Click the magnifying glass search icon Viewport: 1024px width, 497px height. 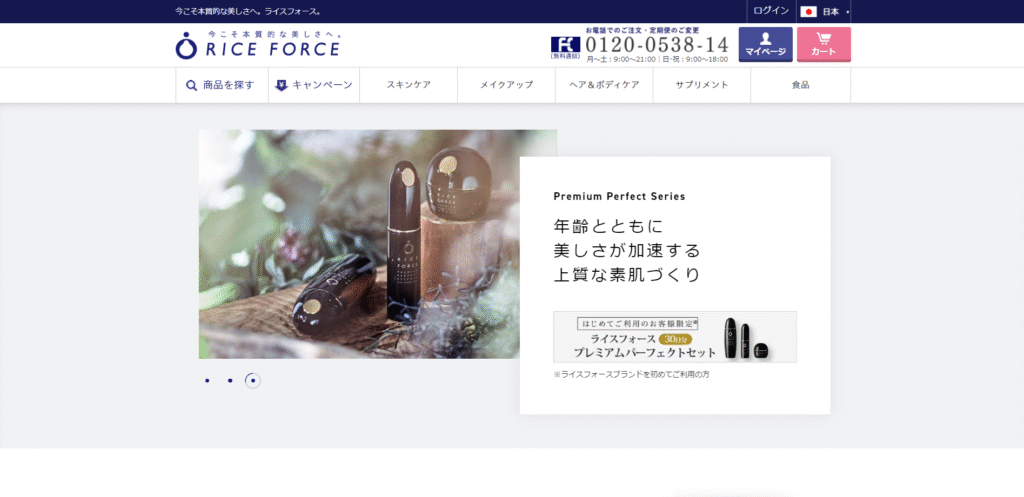click(191, 86)
